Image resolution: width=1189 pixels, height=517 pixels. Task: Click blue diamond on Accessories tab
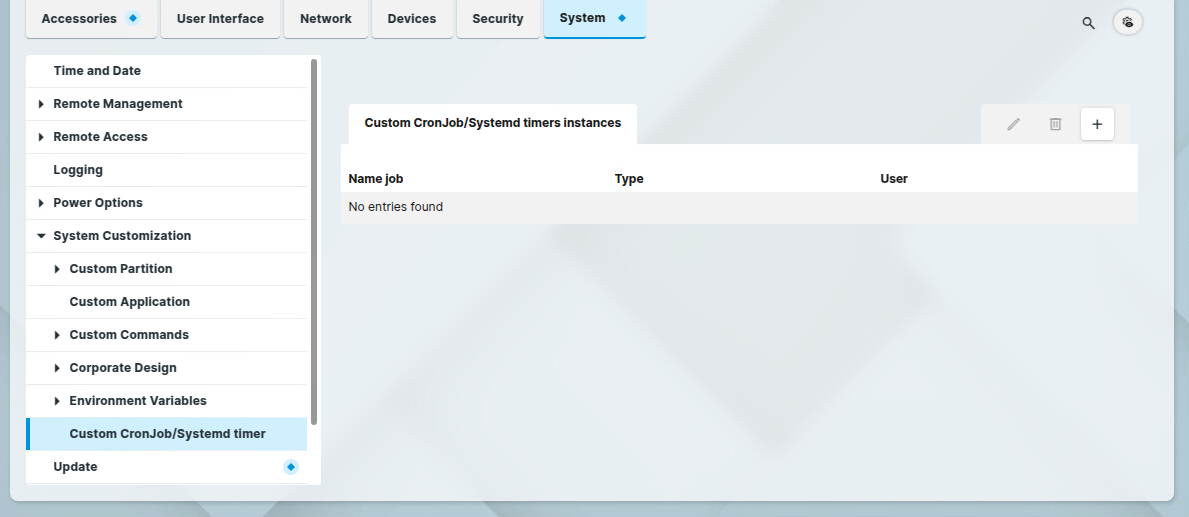133,18
